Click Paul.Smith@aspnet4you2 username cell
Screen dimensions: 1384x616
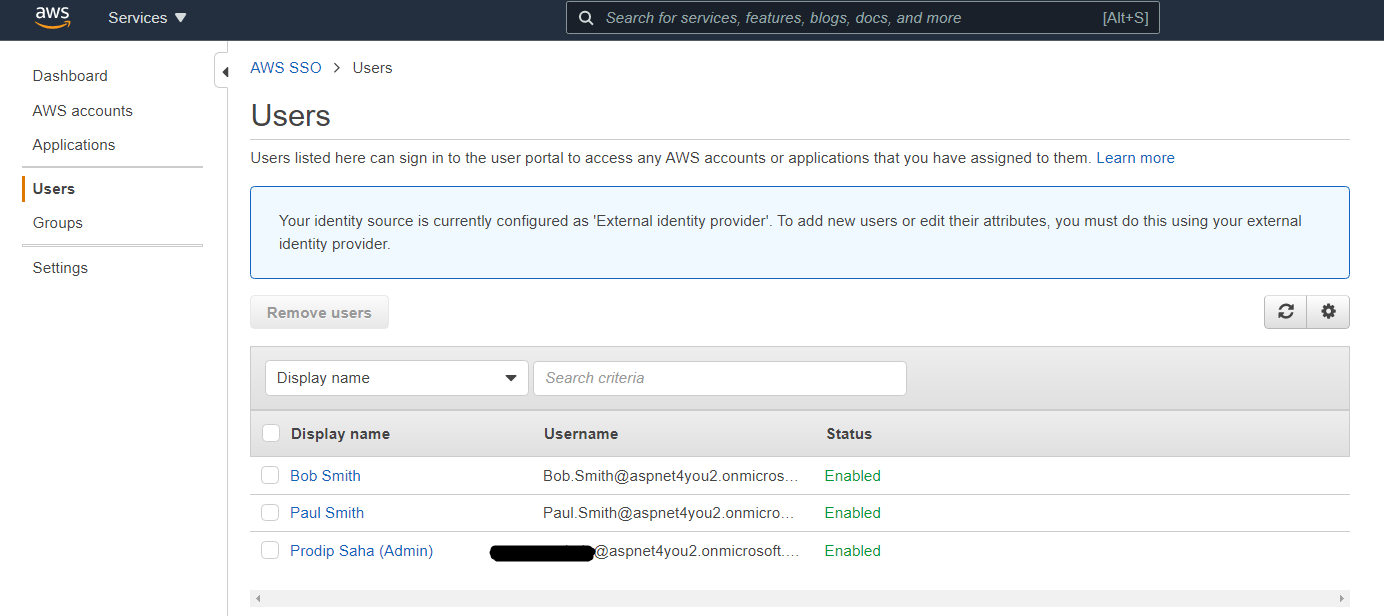click(670, 513)
